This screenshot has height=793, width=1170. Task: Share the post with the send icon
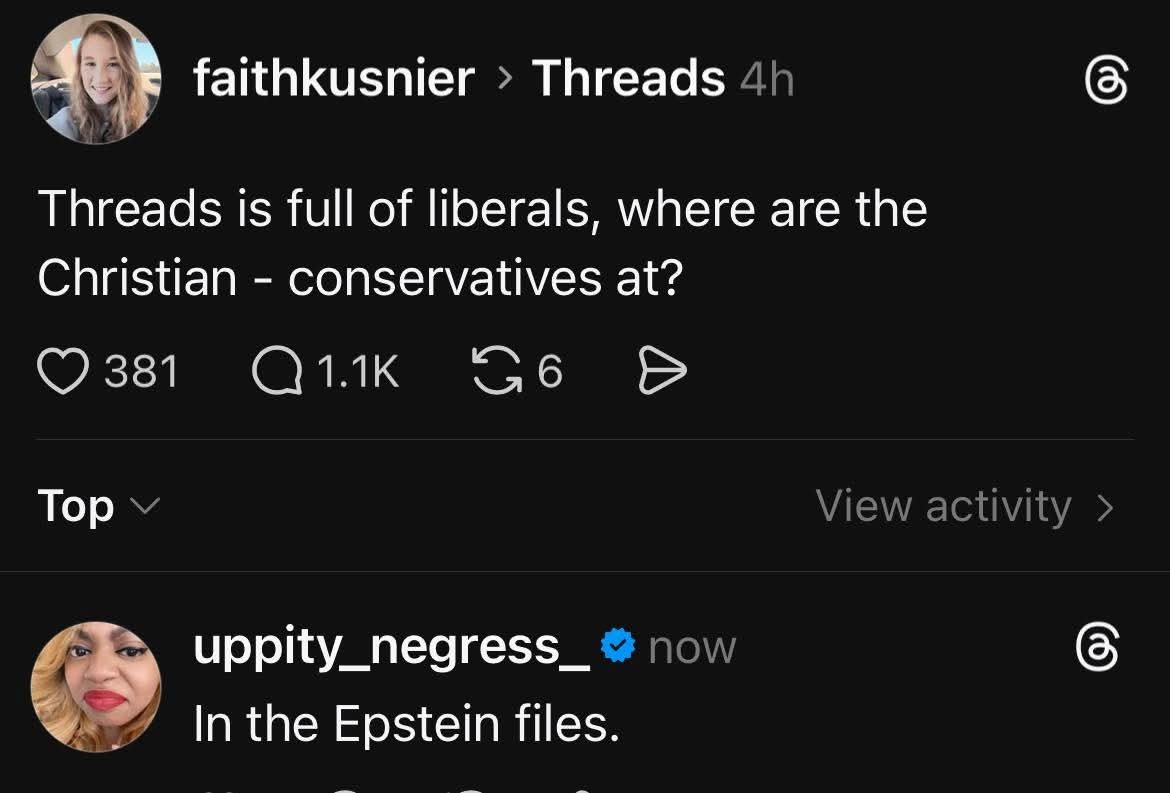point(662,373)
